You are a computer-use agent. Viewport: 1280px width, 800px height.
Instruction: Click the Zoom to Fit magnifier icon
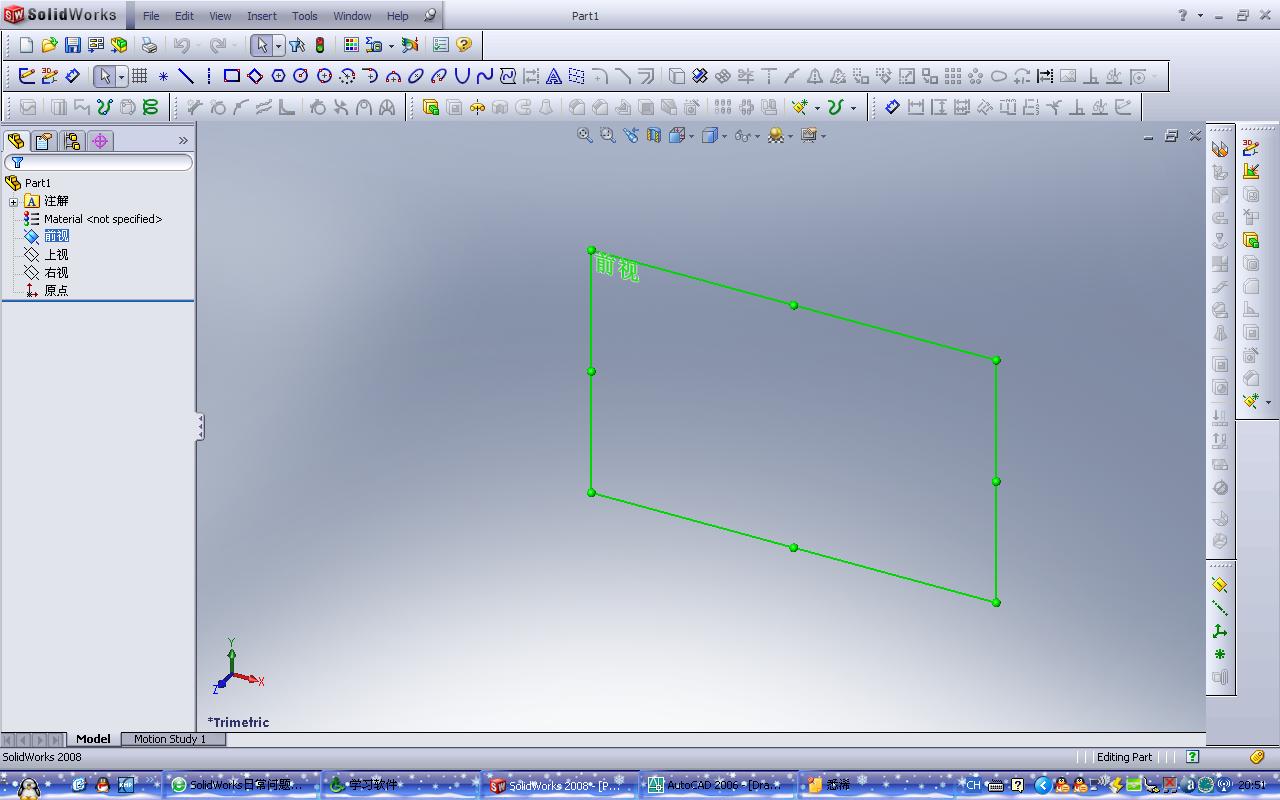pos(585,136)
